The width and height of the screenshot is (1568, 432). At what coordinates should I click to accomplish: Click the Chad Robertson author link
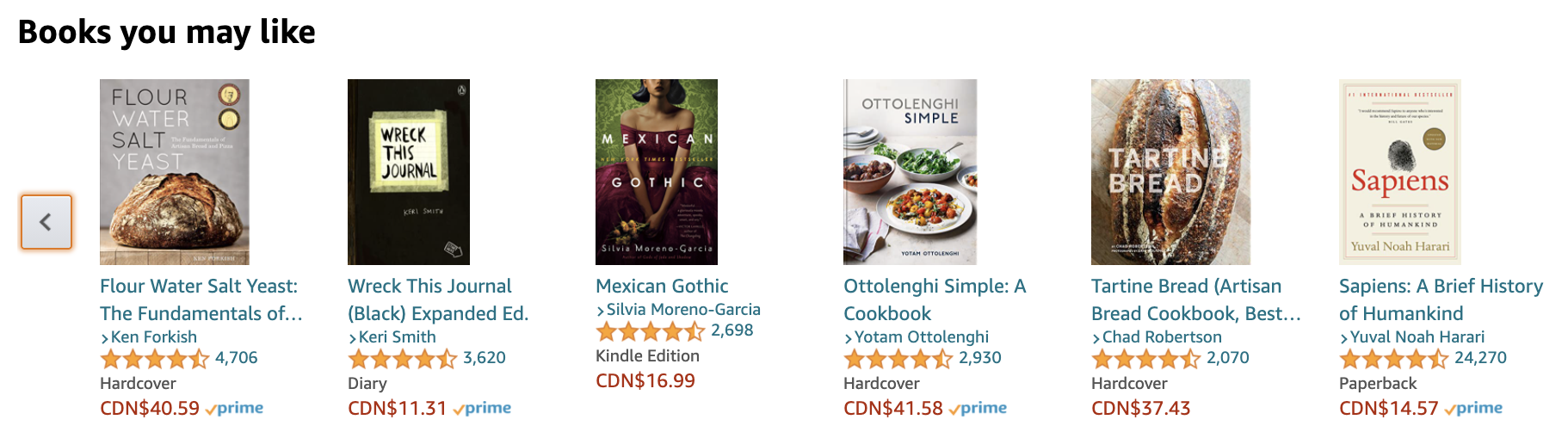point(1161,336)
